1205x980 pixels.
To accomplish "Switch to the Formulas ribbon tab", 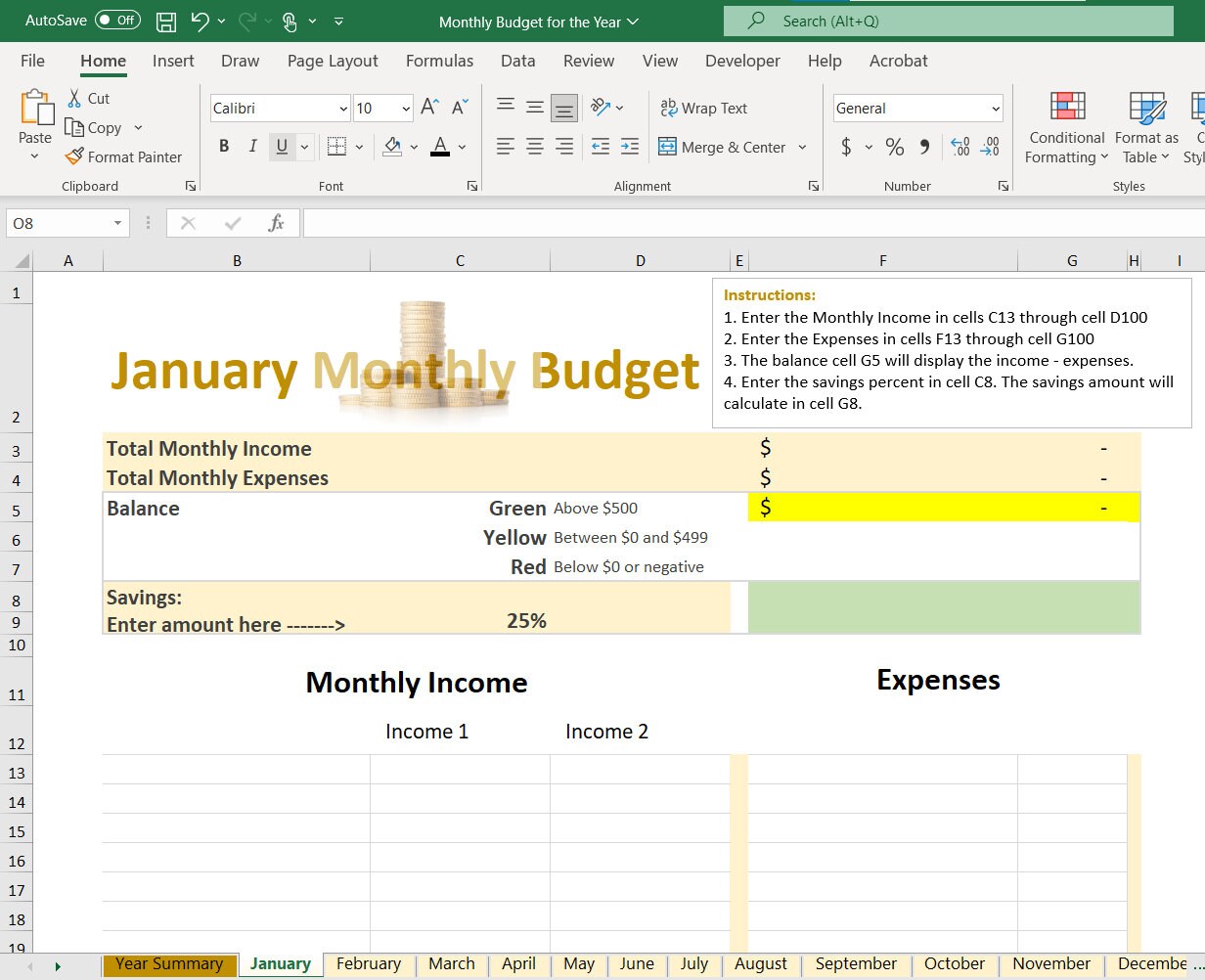I will pyautogui.click(x=439, y=61).
